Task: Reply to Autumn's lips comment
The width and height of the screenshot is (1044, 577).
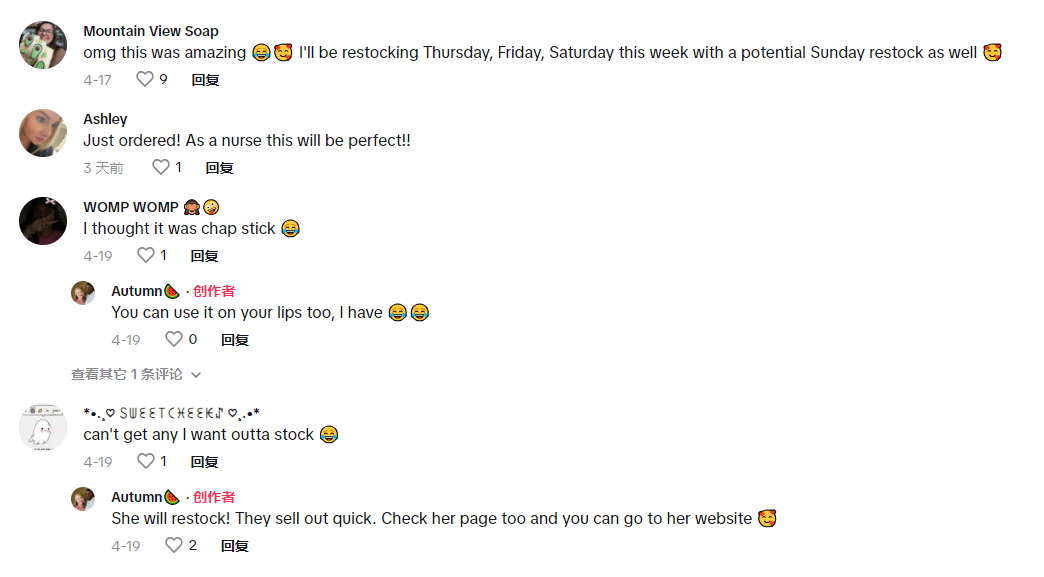Action: click(235, 340)
